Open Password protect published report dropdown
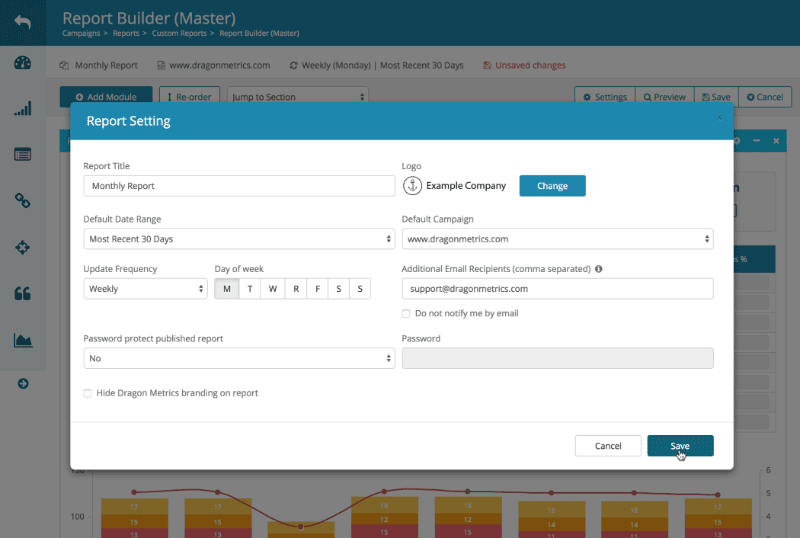The height and width of the screenshot is (538, 800). (x=239, y=358)
